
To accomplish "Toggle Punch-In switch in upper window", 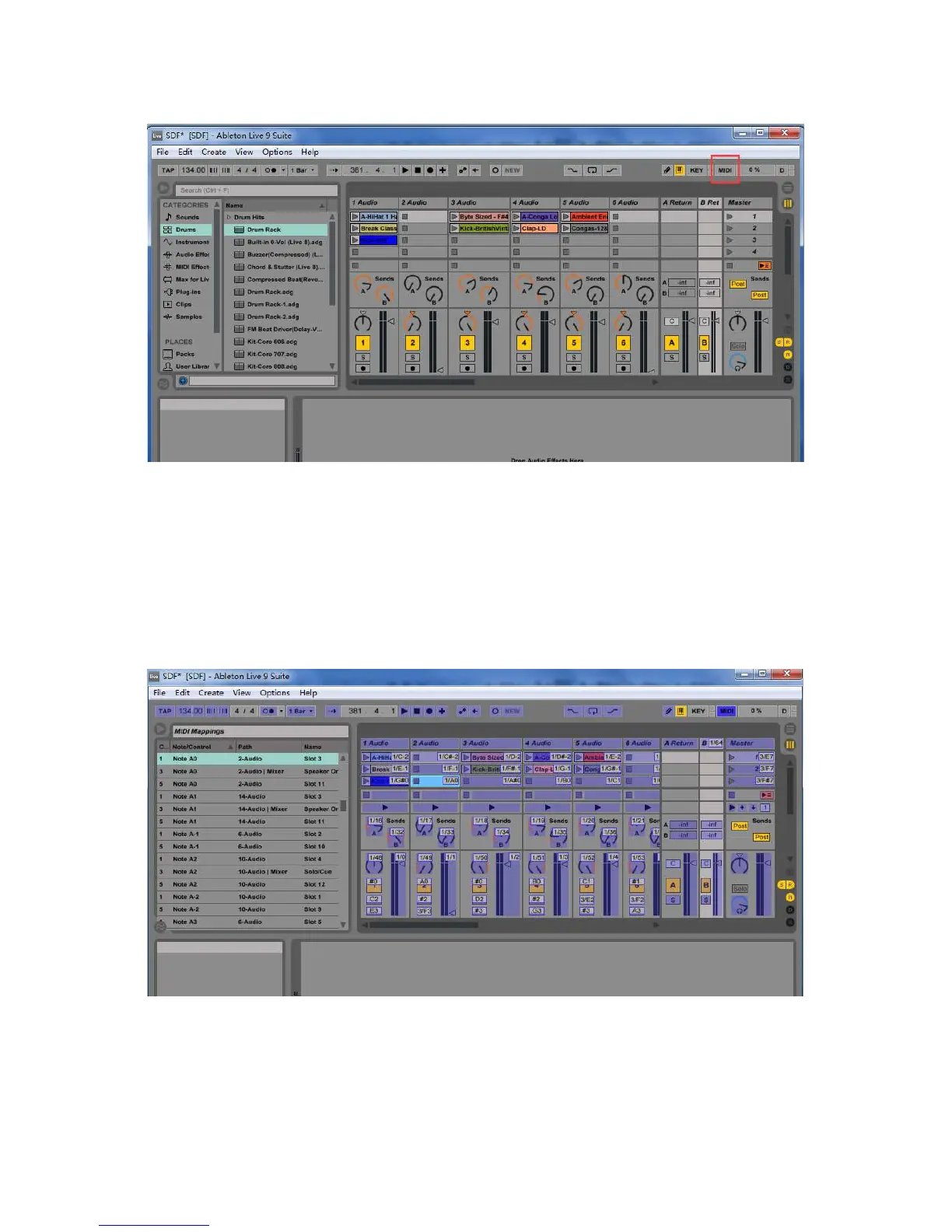I will click(572, 170).
